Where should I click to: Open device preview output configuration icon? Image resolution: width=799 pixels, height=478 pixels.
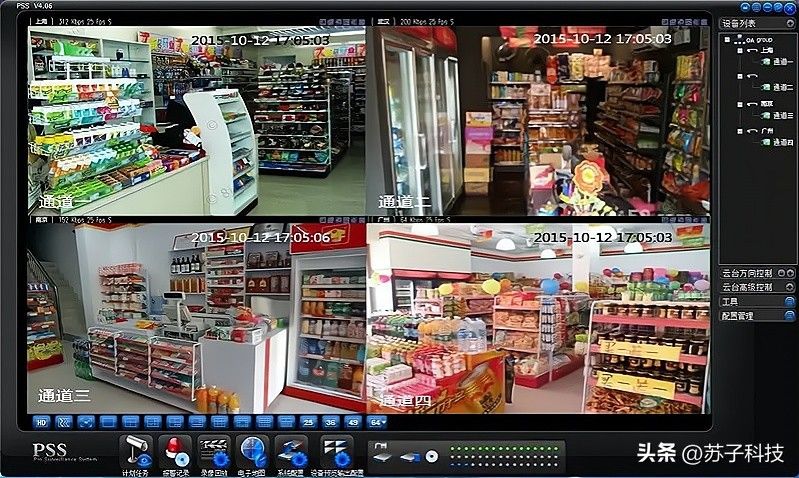tap(336, 452)
